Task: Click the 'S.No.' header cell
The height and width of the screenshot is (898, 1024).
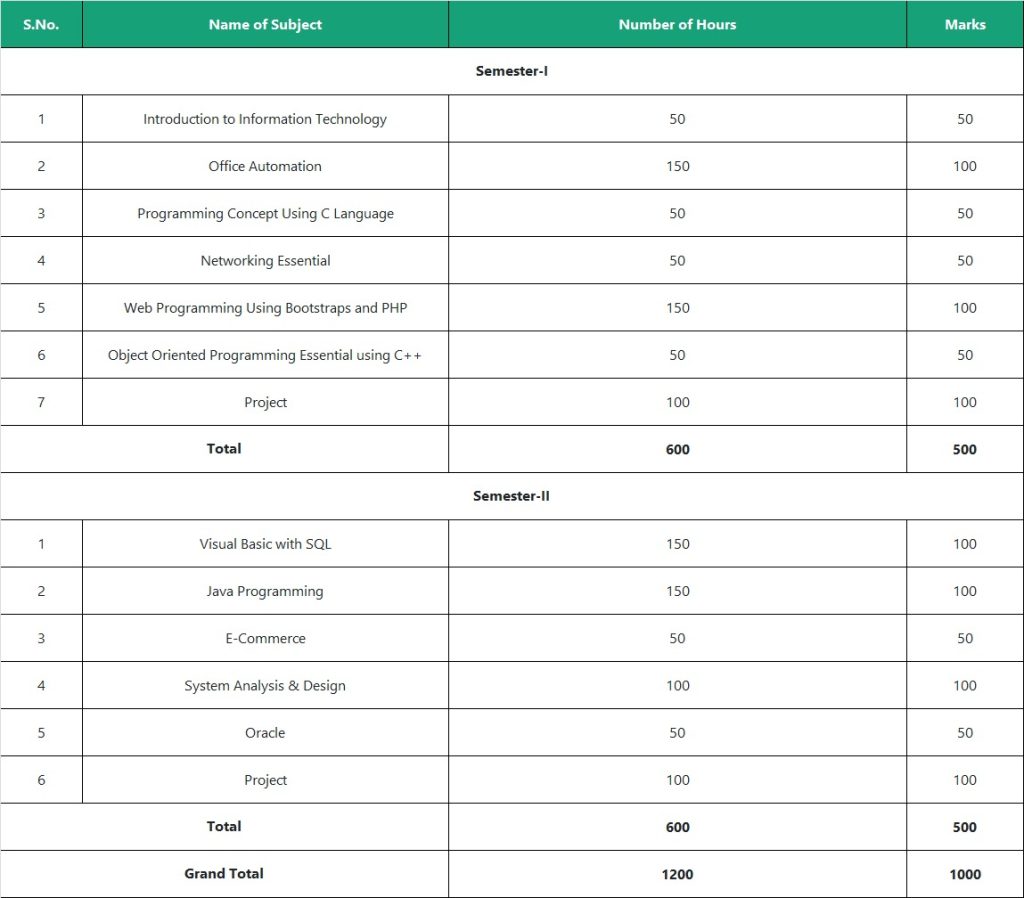Action: [x=41, y=25]
